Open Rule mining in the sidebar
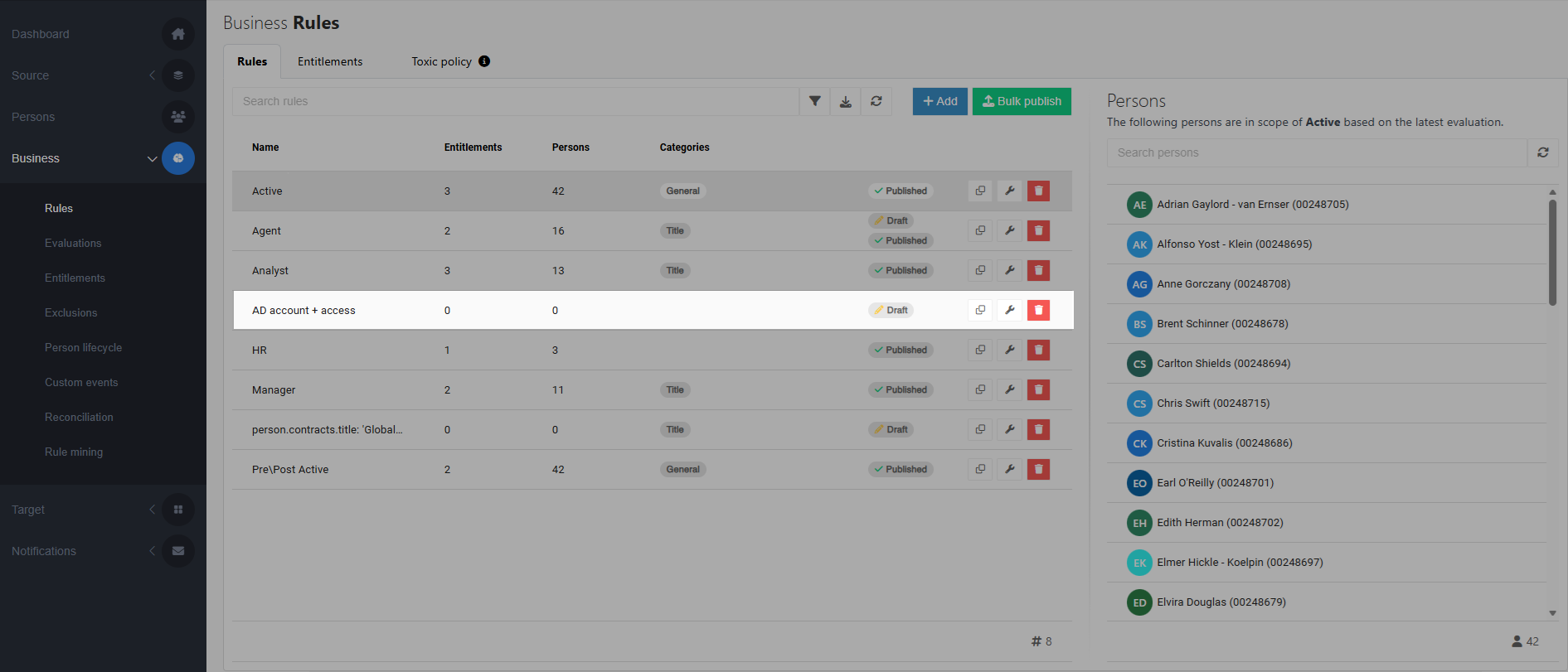The image size is (1568, 672). point(74,452)
